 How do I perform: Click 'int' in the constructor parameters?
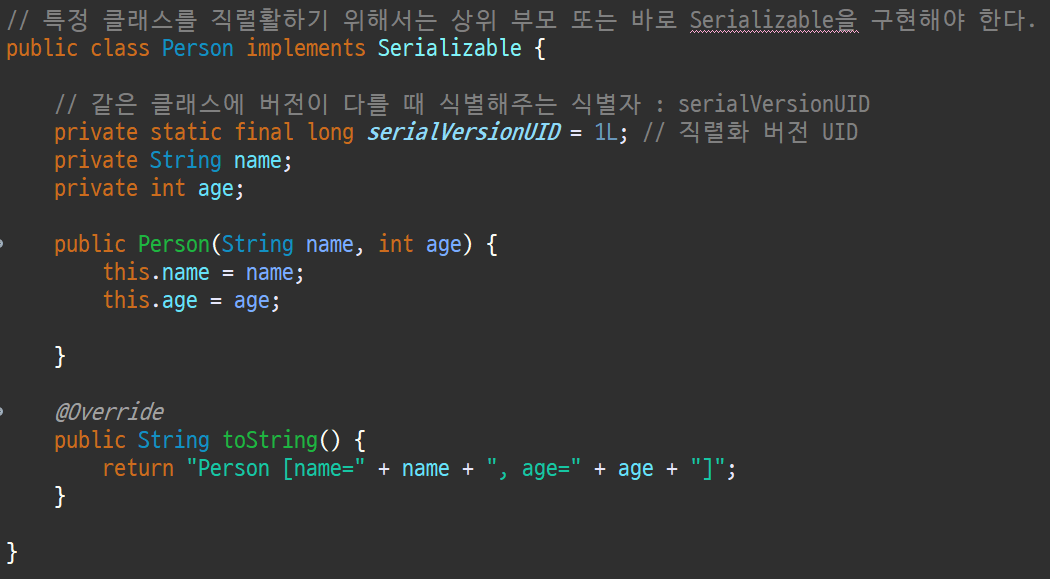396,244
